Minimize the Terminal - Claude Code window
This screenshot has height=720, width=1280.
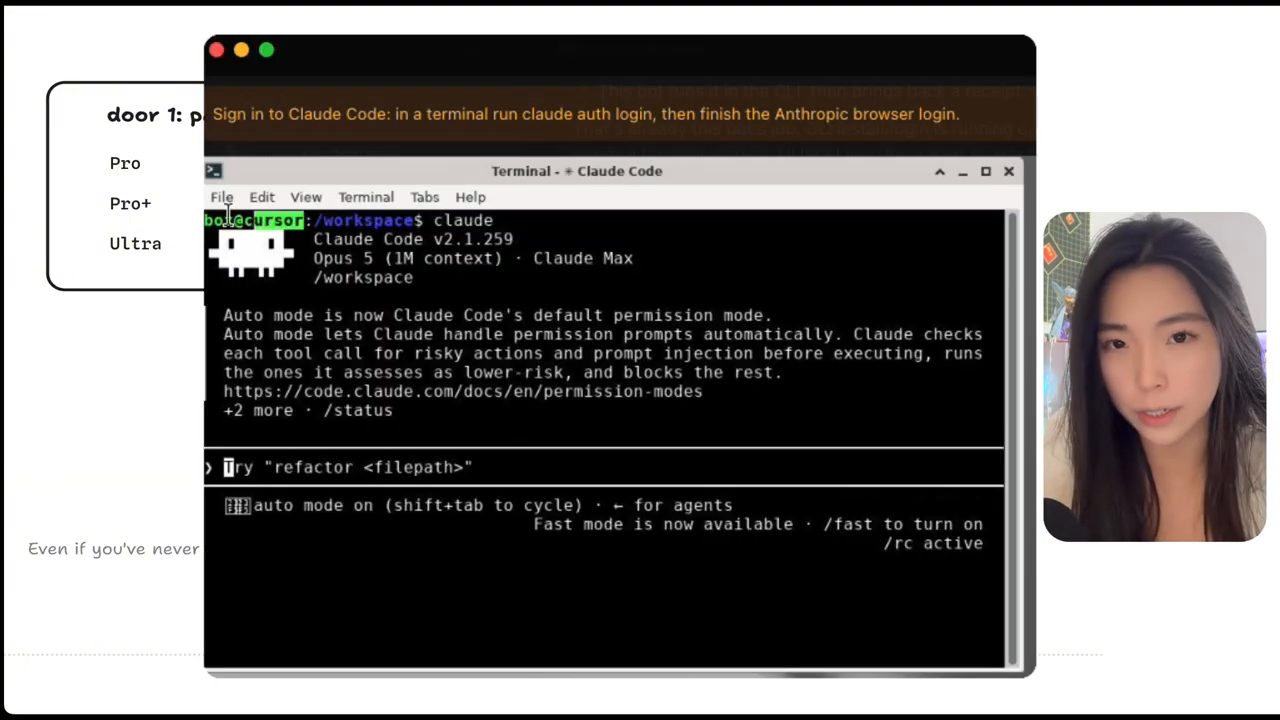963,172
